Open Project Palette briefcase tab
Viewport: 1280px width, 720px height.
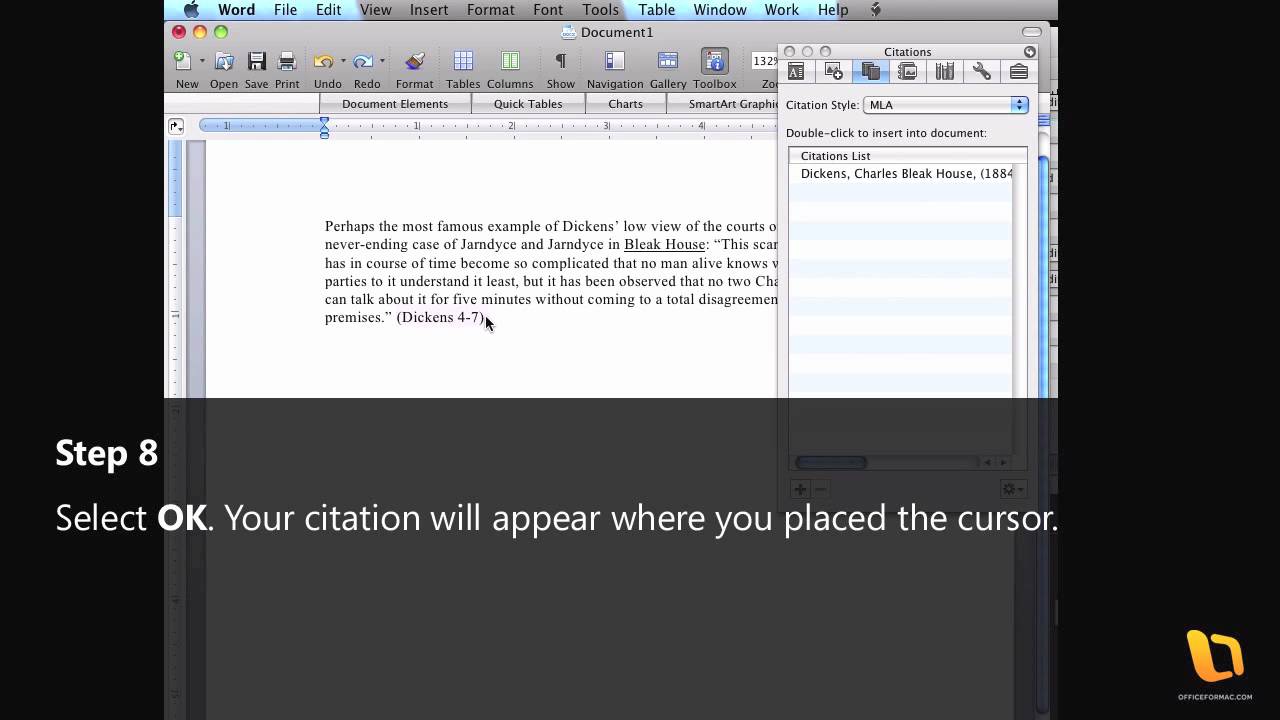click(1018, 71)
